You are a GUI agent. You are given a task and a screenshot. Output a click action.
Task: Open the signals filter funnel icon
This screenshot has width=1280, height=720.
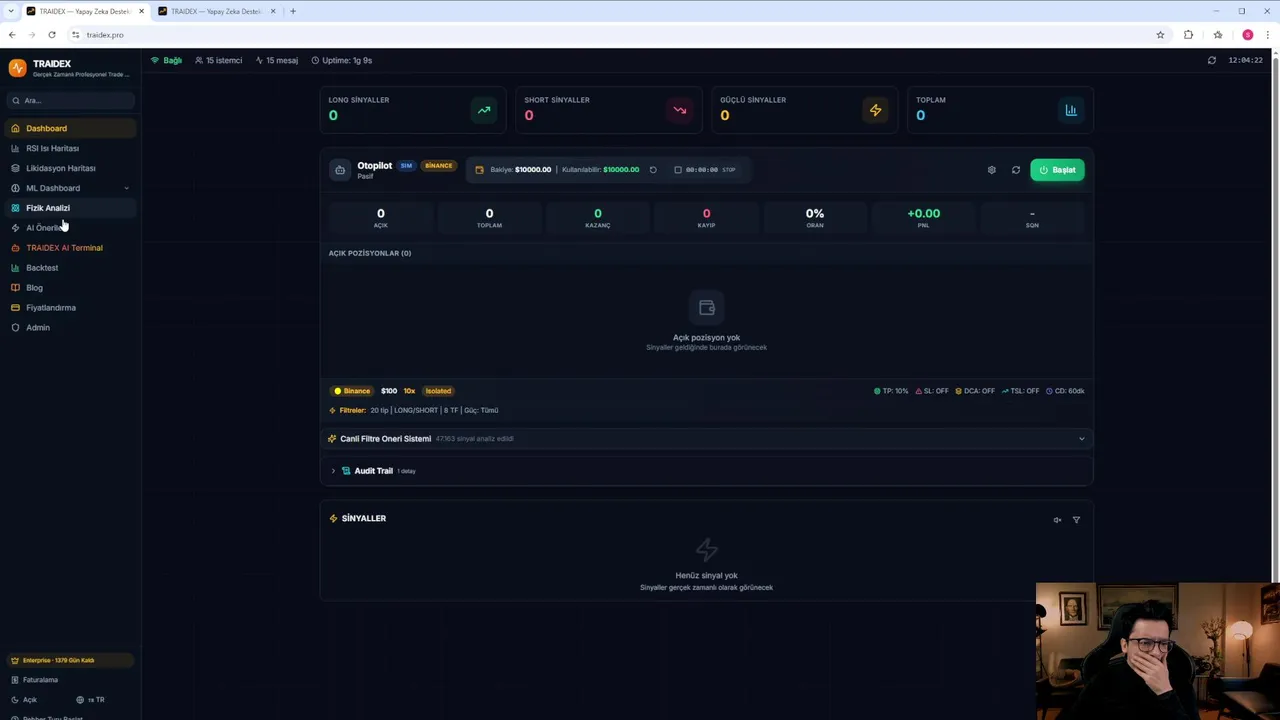pyautogui.click(x=1076, y=520)
